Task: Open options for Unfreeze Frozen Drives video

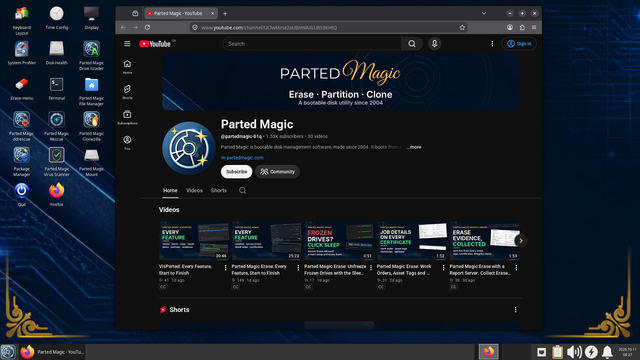Action: click(371, 268)
